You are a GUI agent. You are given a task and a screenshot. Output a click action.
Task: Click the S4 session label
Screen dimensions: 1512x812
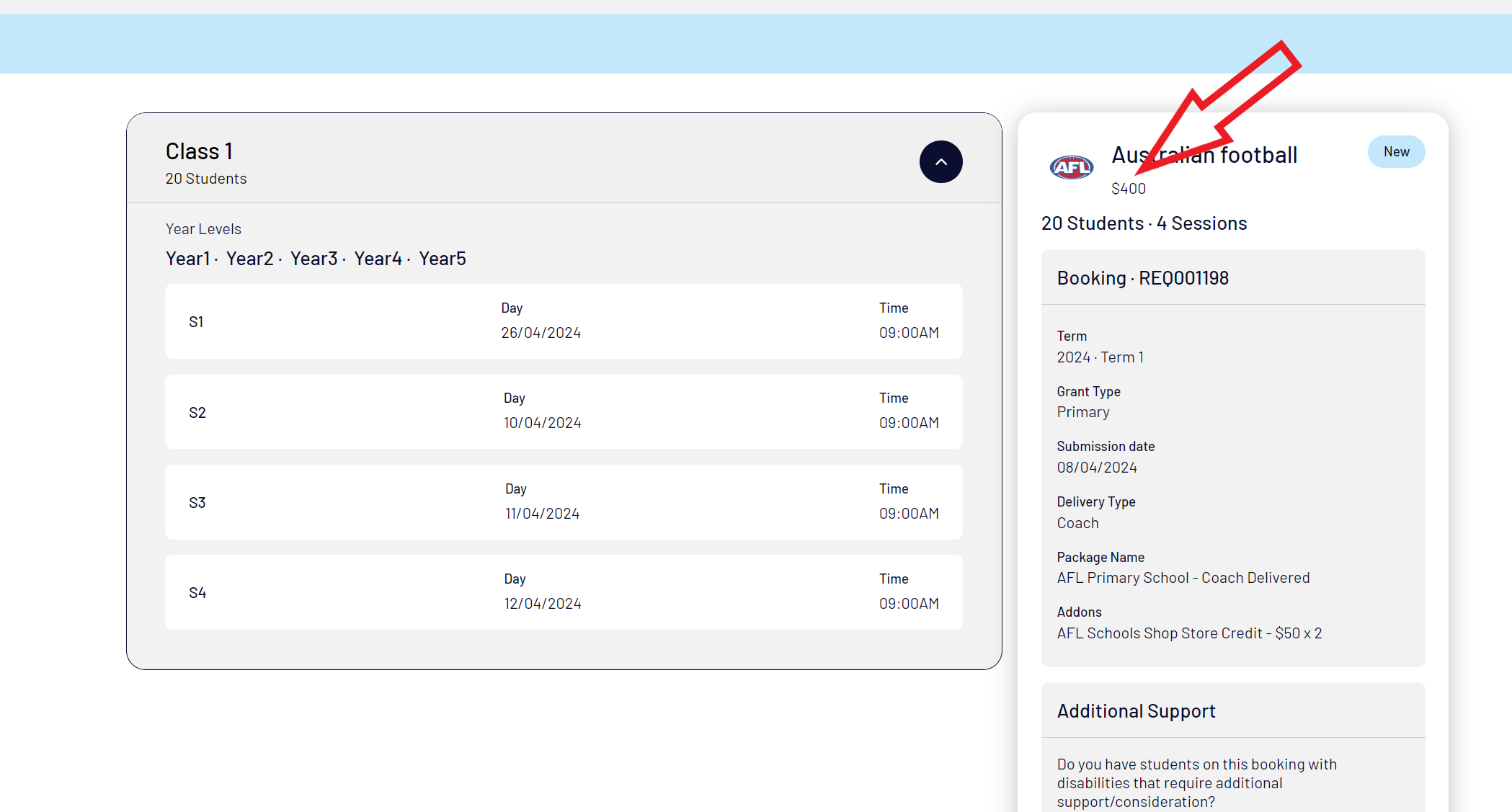pyautogui.click(x=197, y=593)
